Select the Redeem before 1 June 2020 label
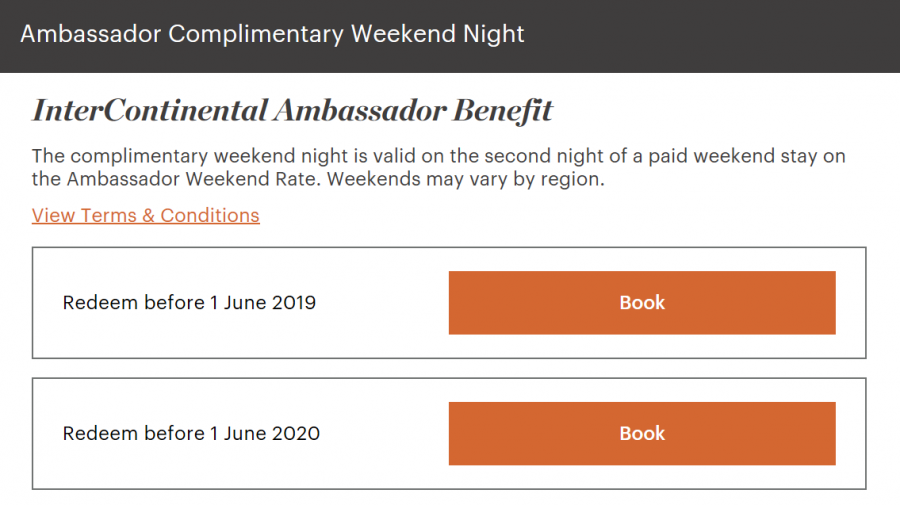 pos(191,433)
